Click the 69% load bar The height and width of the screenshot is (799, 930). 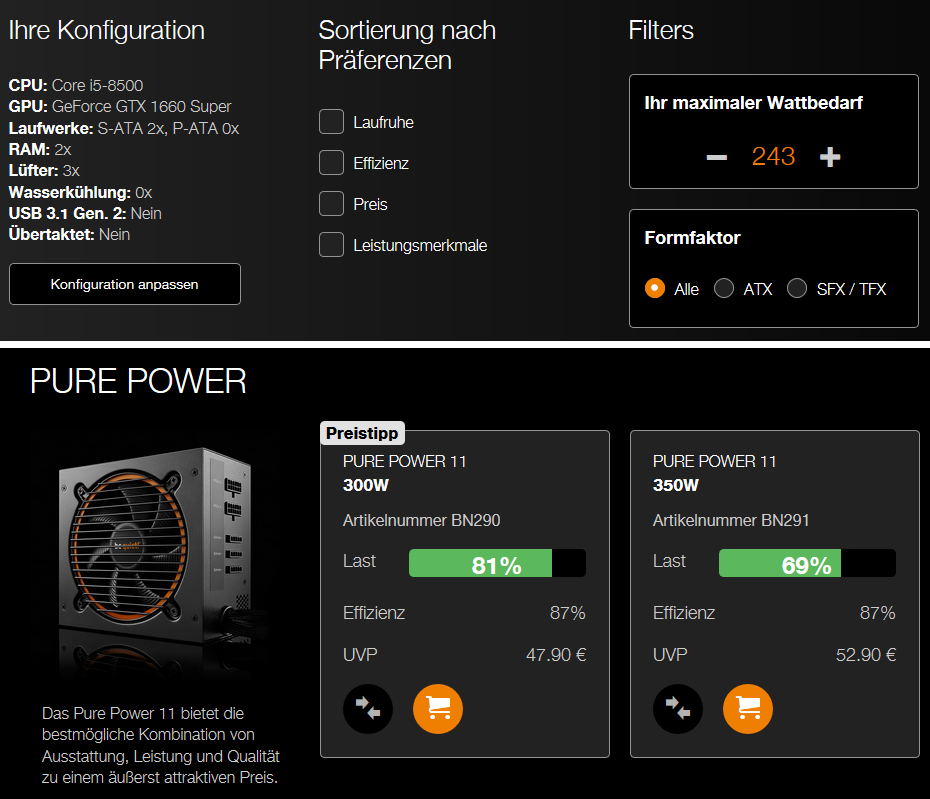tap(807, 563)
